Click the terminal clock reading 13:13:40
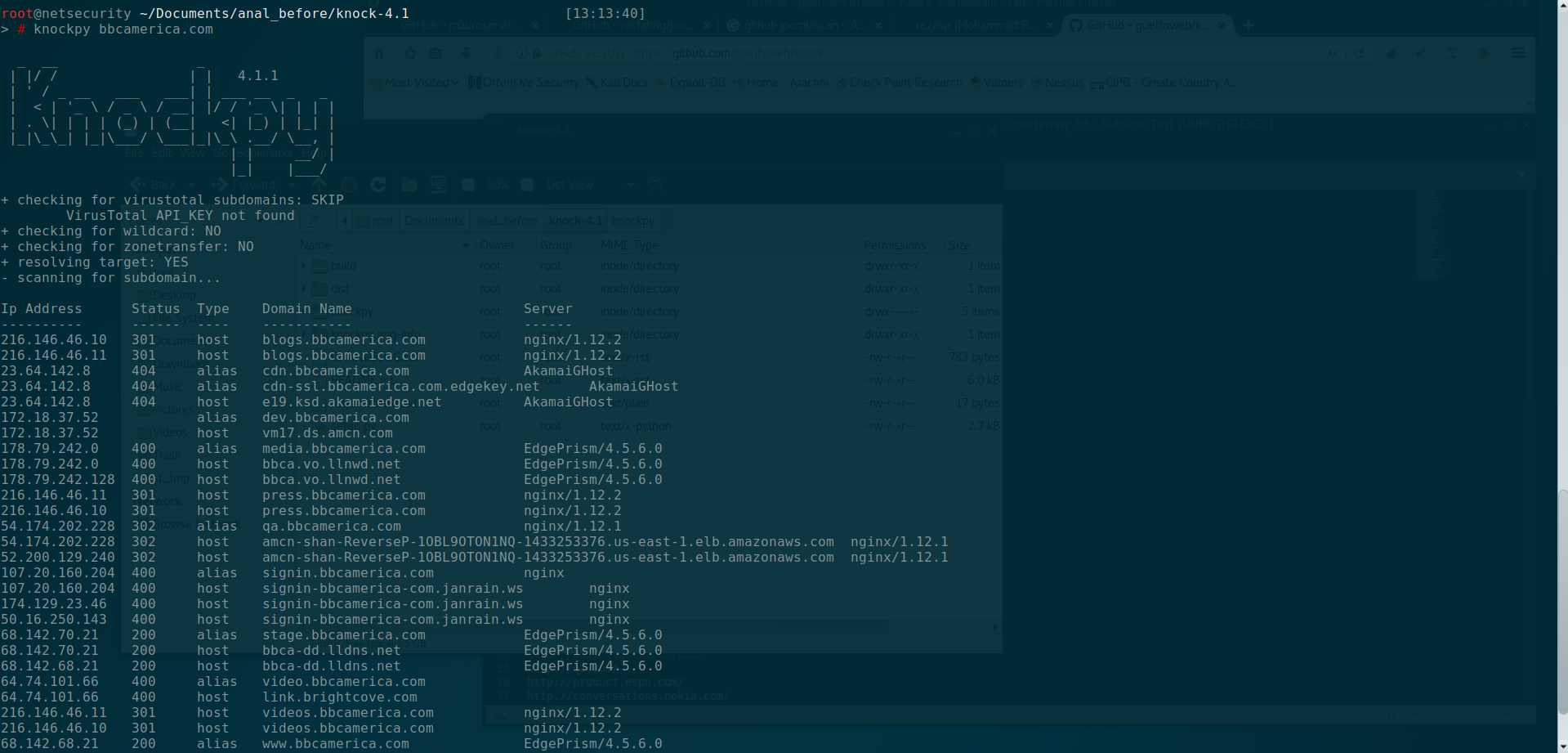This screenshot has width=1568, height=753. coord(605,14)
